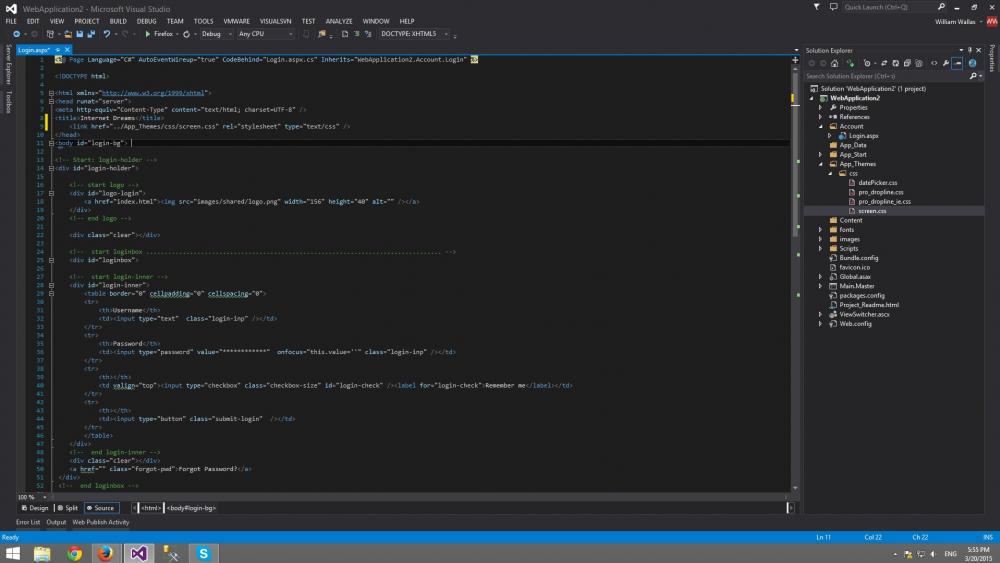Open browser selection dropdown arrow next to Firefox
The width and height of the screenshot is (1000, 563).
[x=177, y=34]
